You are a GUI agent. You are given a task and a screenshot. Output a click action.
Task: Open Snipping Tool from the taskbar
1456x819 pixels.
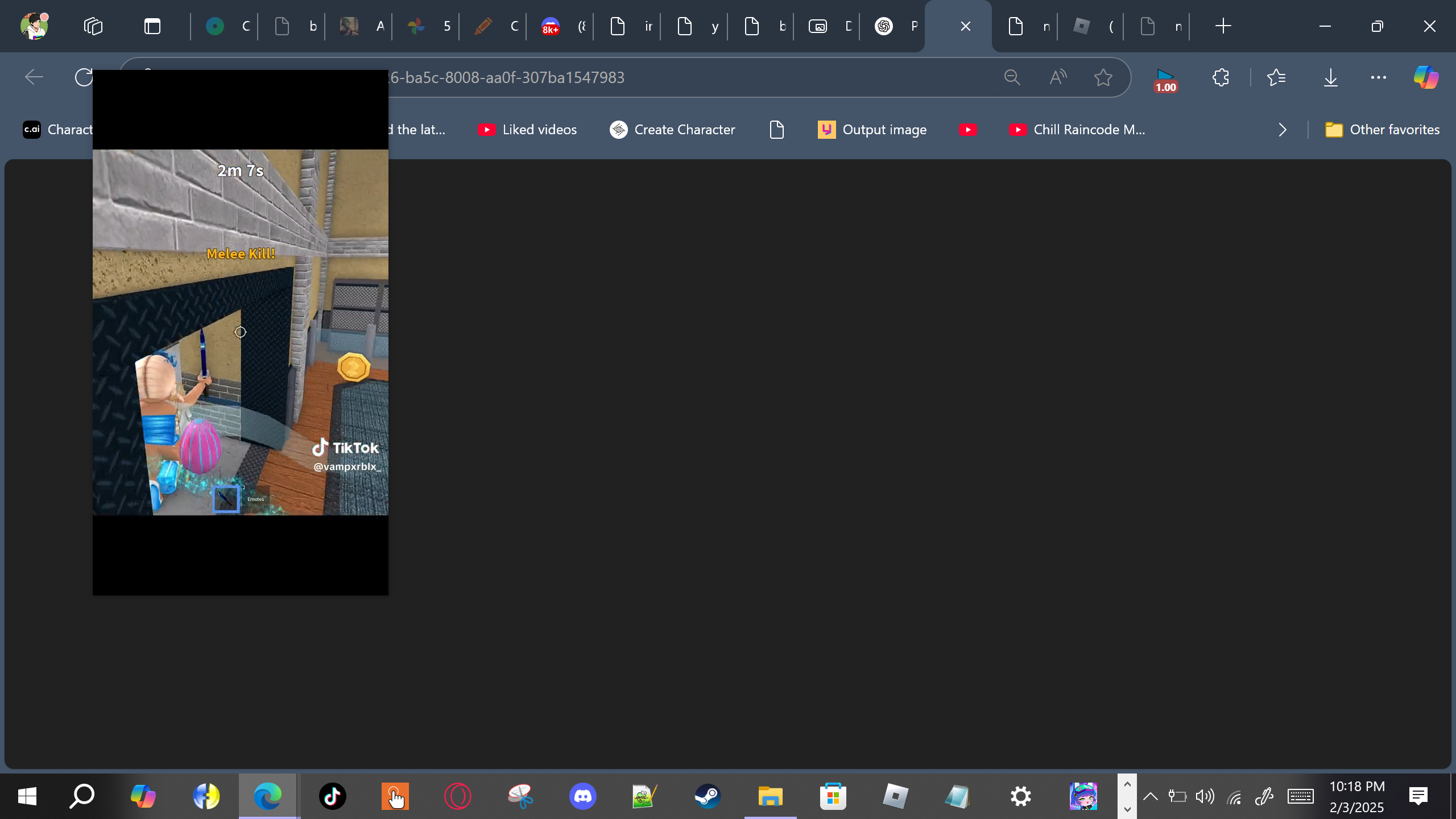coord(520,796)
